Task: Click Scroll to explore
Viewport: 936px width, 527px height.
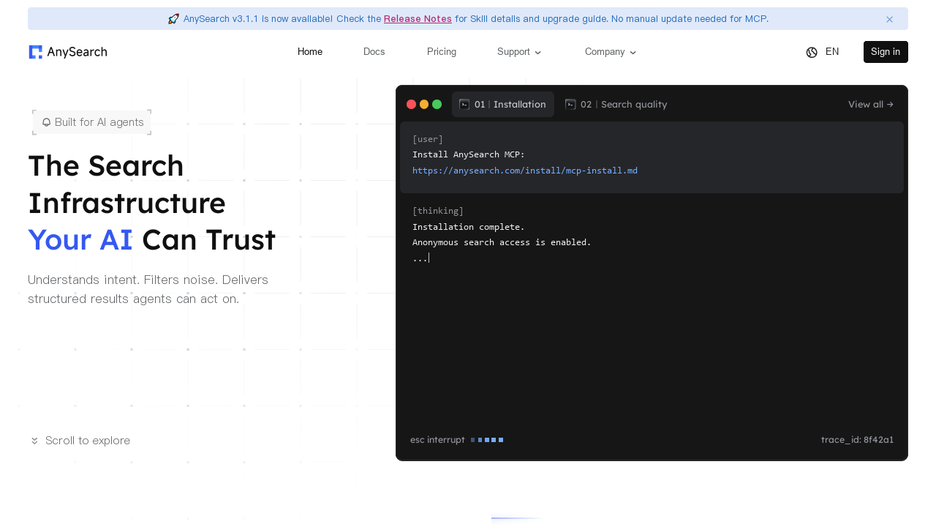Action: (81, 440)
